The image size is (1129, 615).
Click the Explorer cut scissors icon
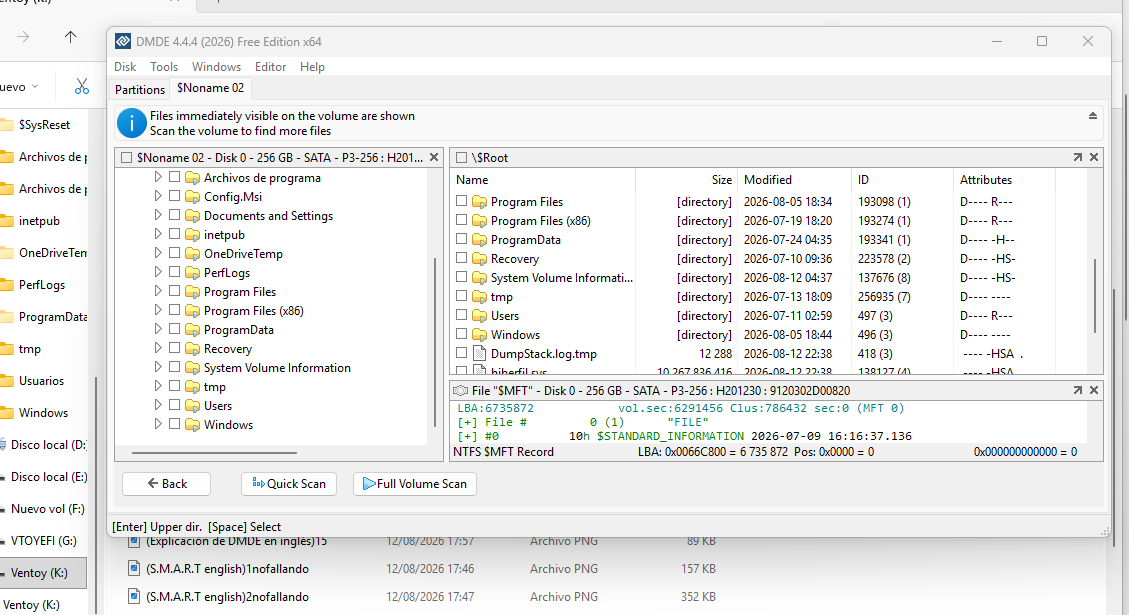tap(82, 87)
